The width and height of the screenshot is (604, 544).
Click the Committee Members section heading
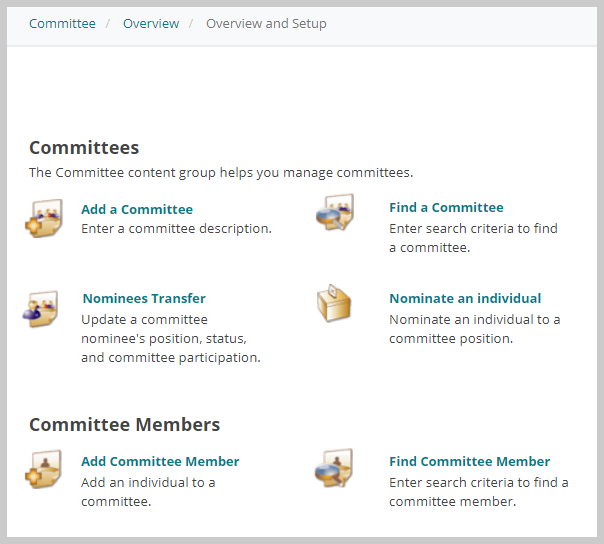(x=124, y=425)
